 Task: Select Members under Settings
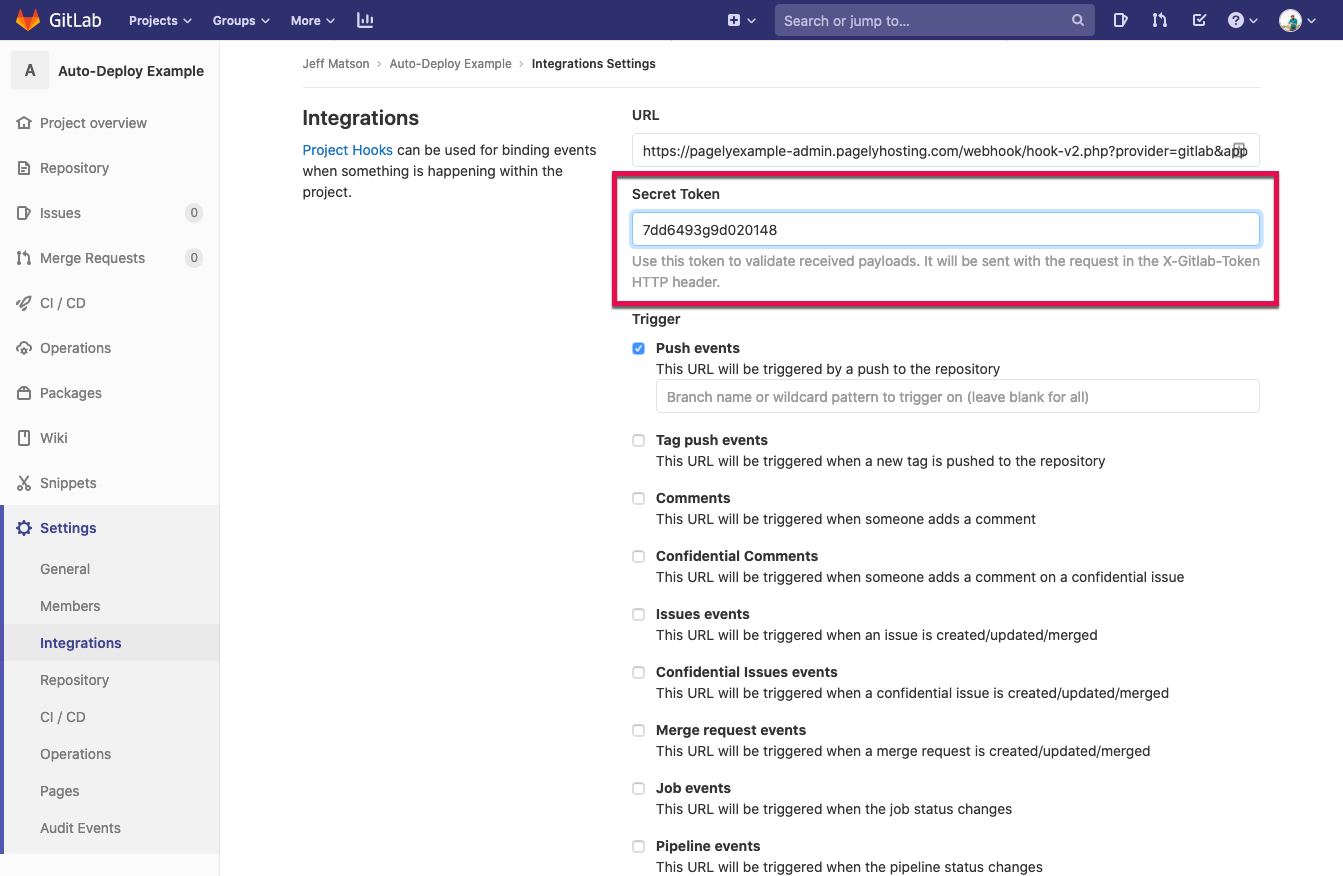[70, 606]
